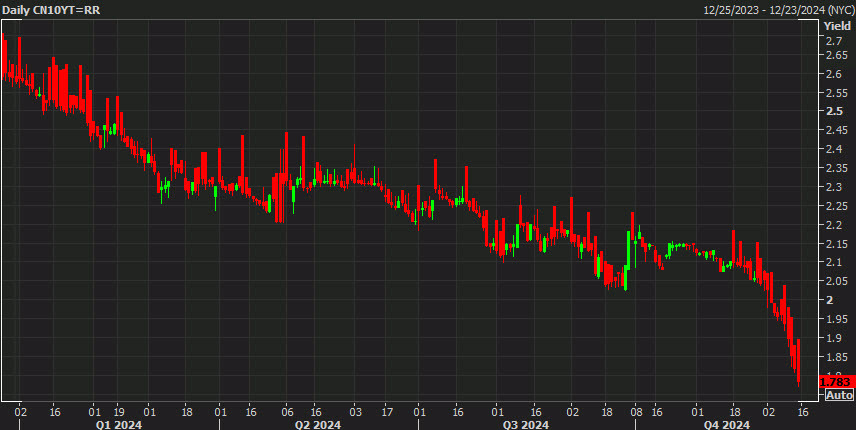Select the 2.25 yield axis label
The width and height of the screenshot is (856, 430).
(x=837, y=206)
